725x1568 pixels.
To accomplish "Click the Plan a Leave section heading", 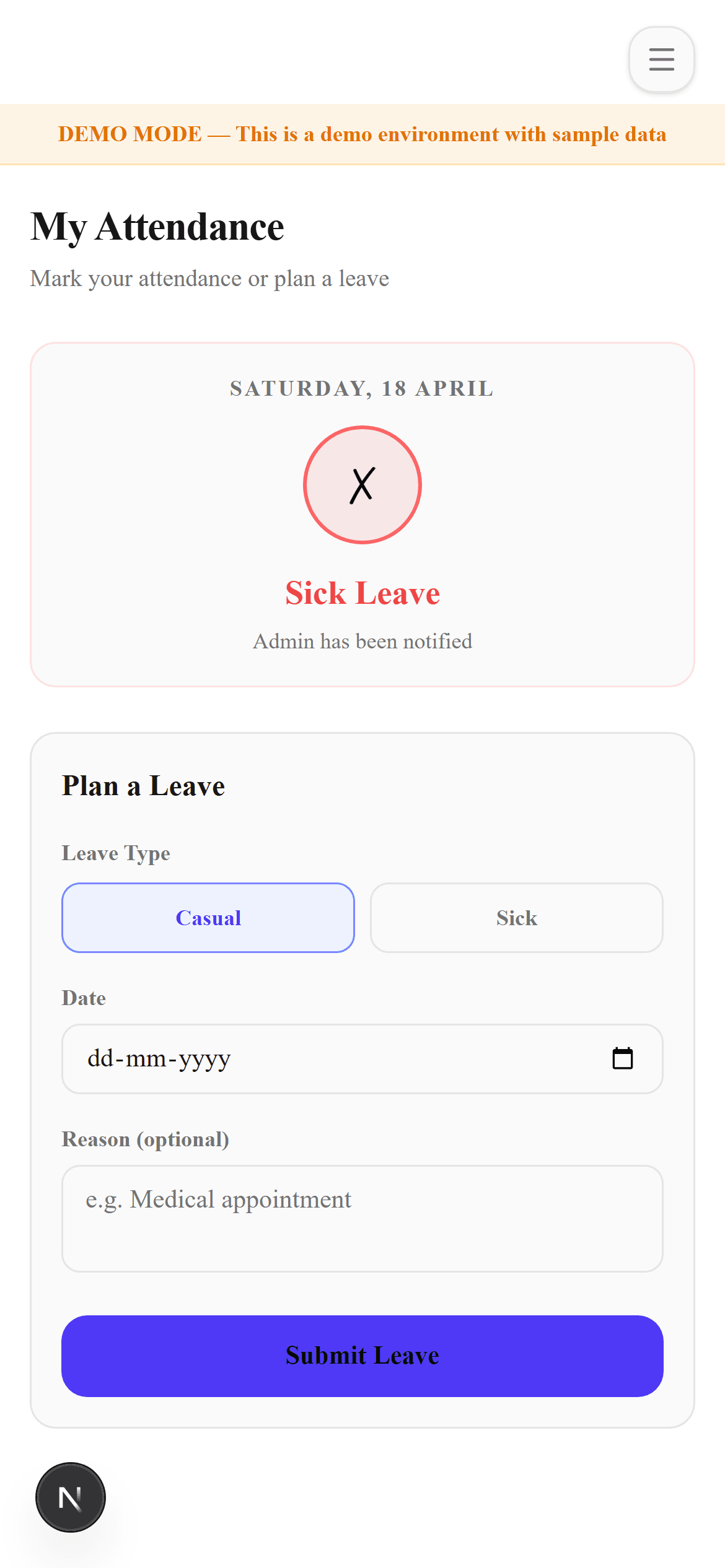I will pos(143,785).
